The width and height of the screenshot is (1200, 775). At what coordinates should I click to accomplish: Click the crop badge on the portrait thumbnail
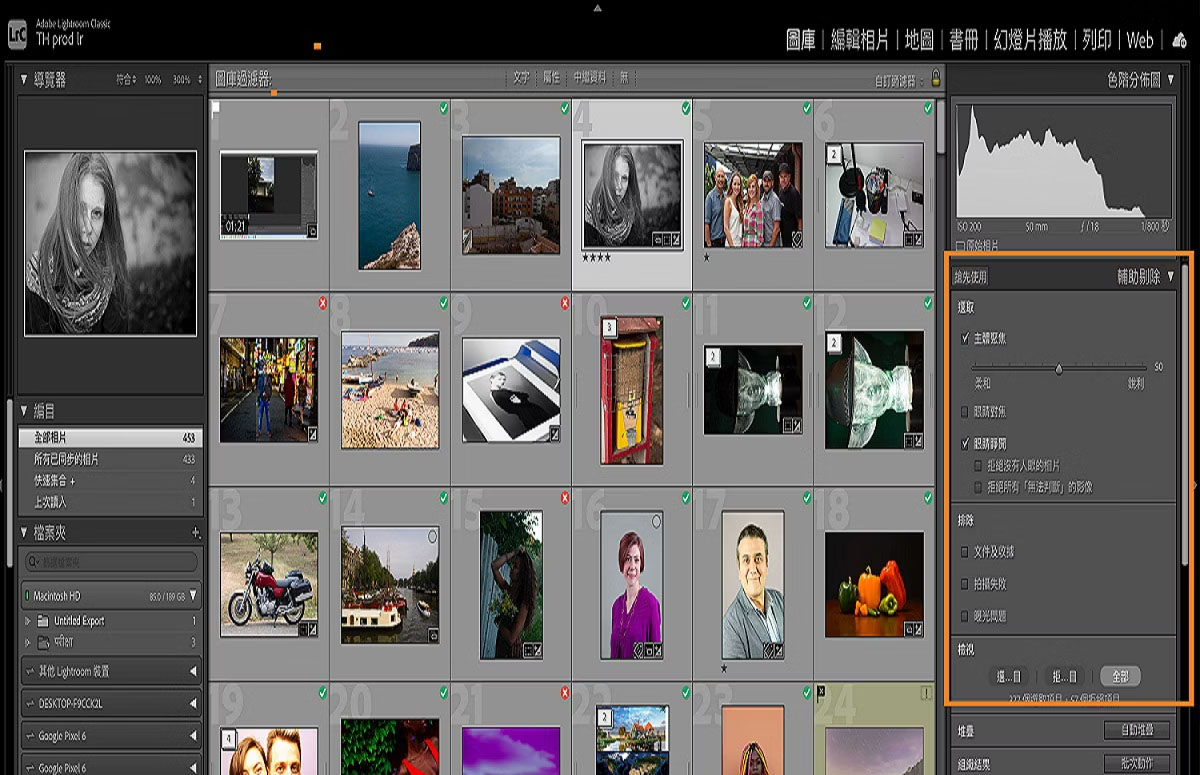tap(666, 238)
